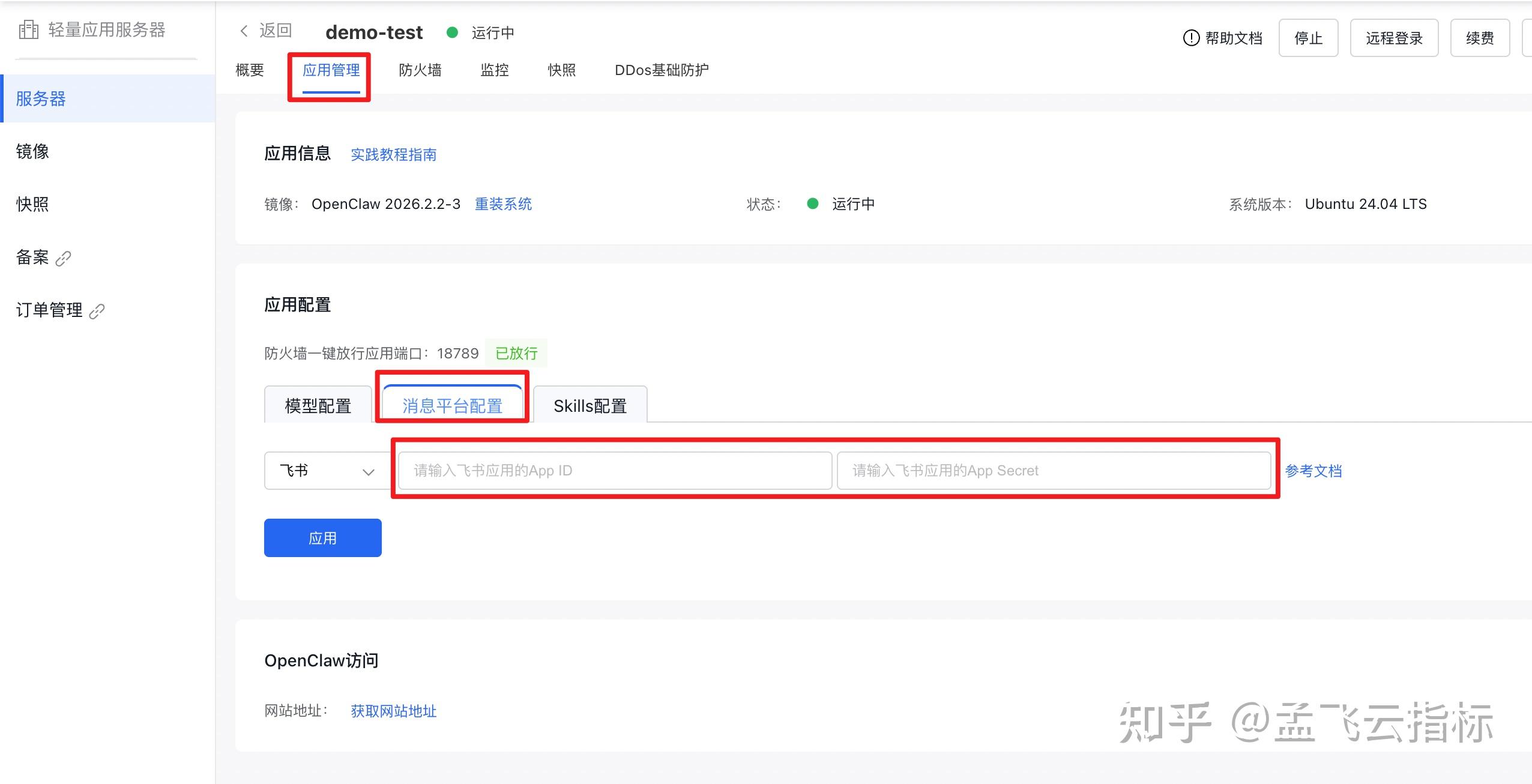Open the 实践教程指南 link
Image resolution: width=1532 pixels, height=784 pixels.
pos(394,155)
